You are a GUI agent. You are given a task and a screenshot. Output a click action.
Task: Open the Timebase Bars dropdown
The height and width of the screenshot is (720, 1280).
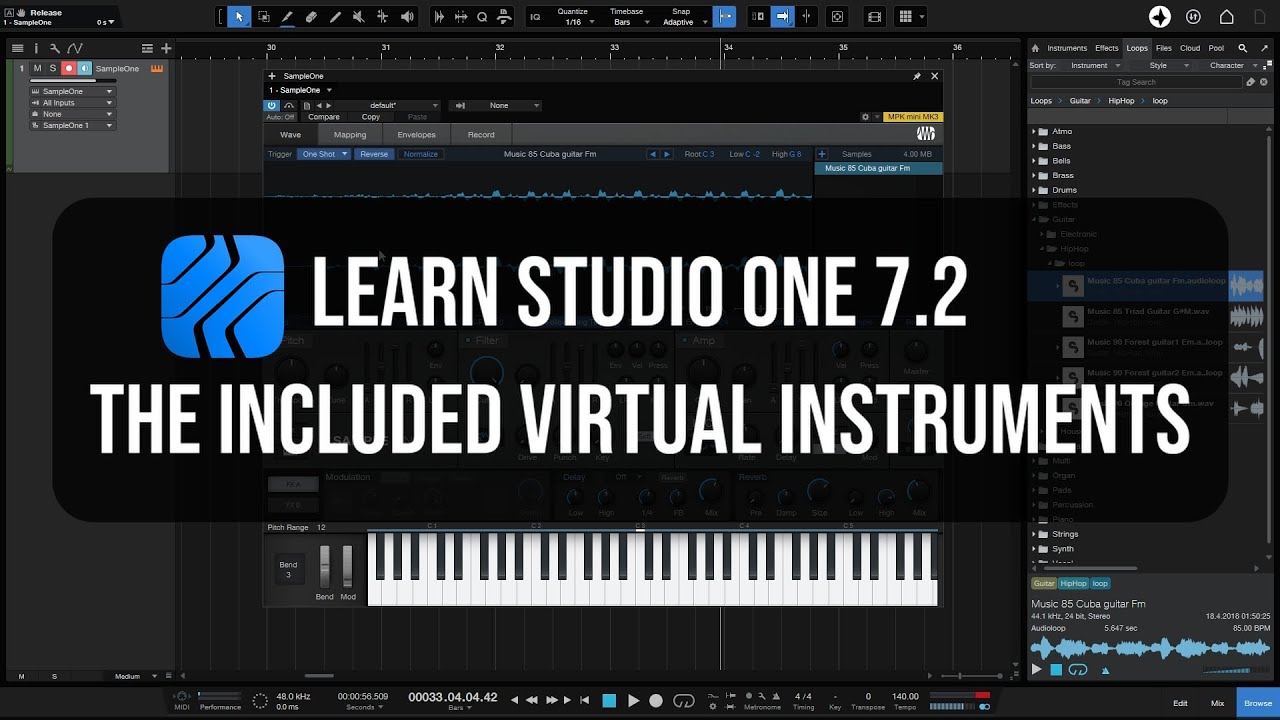[x=627, y=17]
